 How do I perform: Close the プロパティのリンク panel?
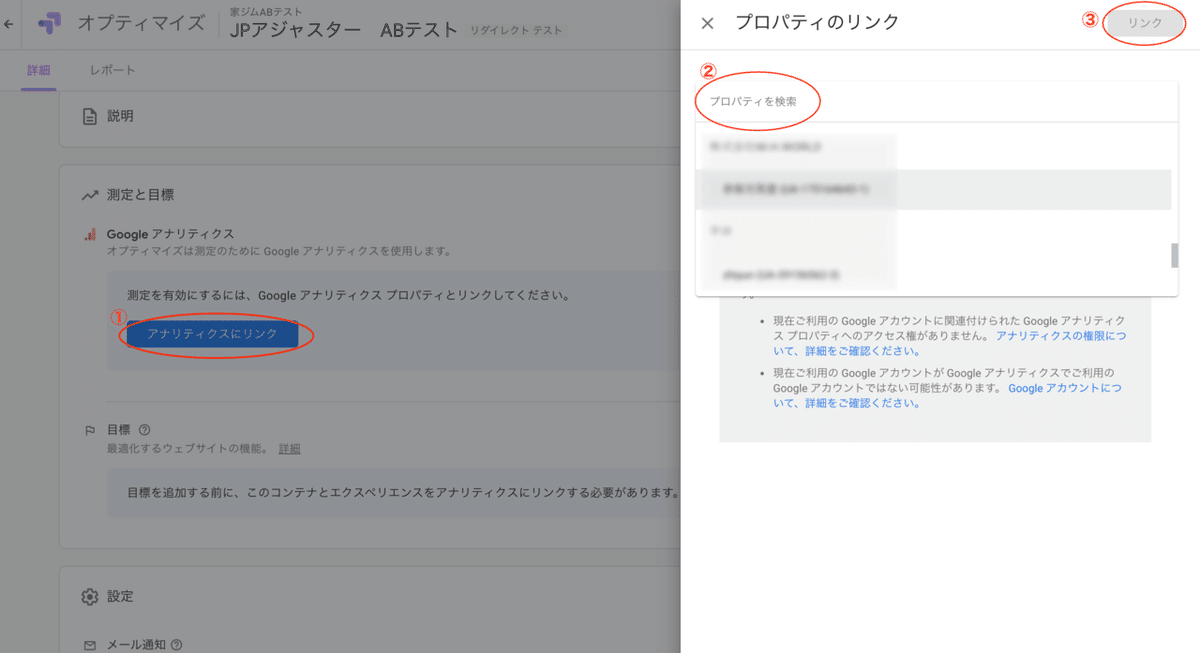pyautogui.click(x=707, y=23)
